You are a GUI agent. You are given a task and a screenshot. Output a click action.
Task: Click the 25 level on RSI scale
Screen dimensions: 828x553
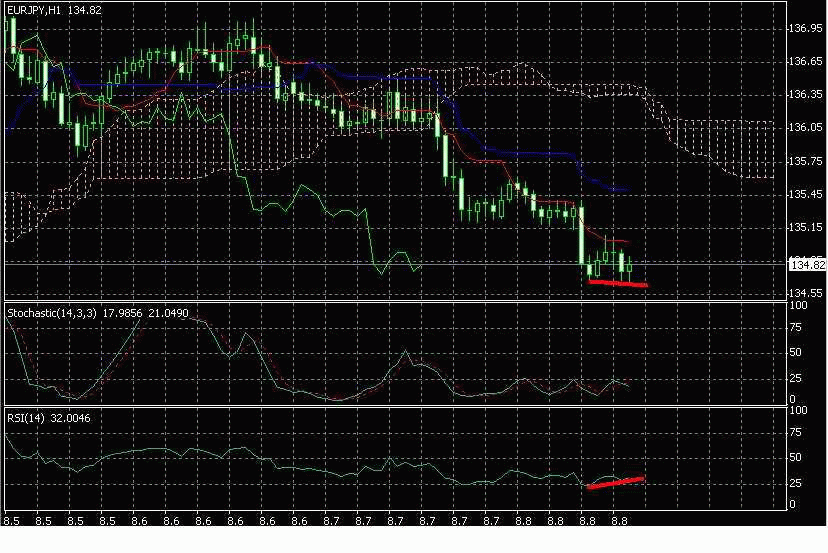pos(795,483)
